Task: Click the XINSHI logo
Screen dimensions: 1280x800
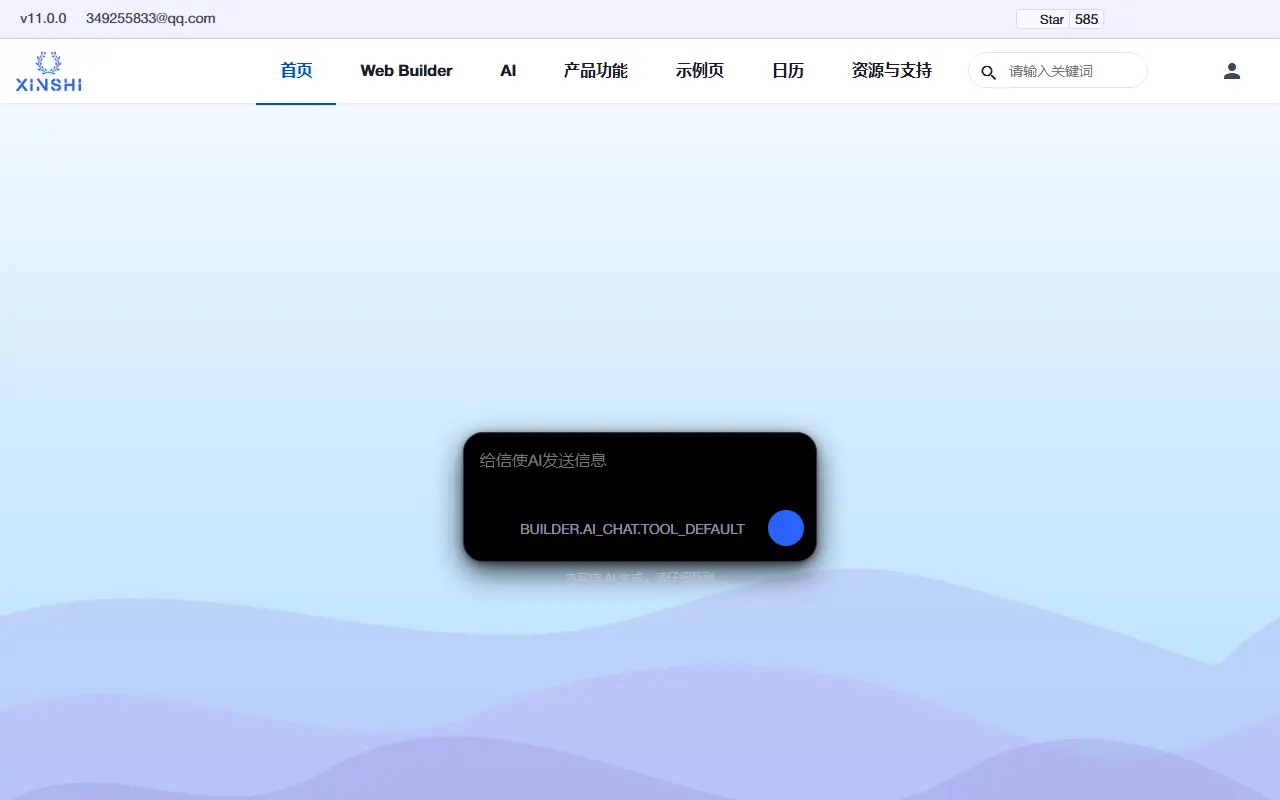Action: click(49, 71)
